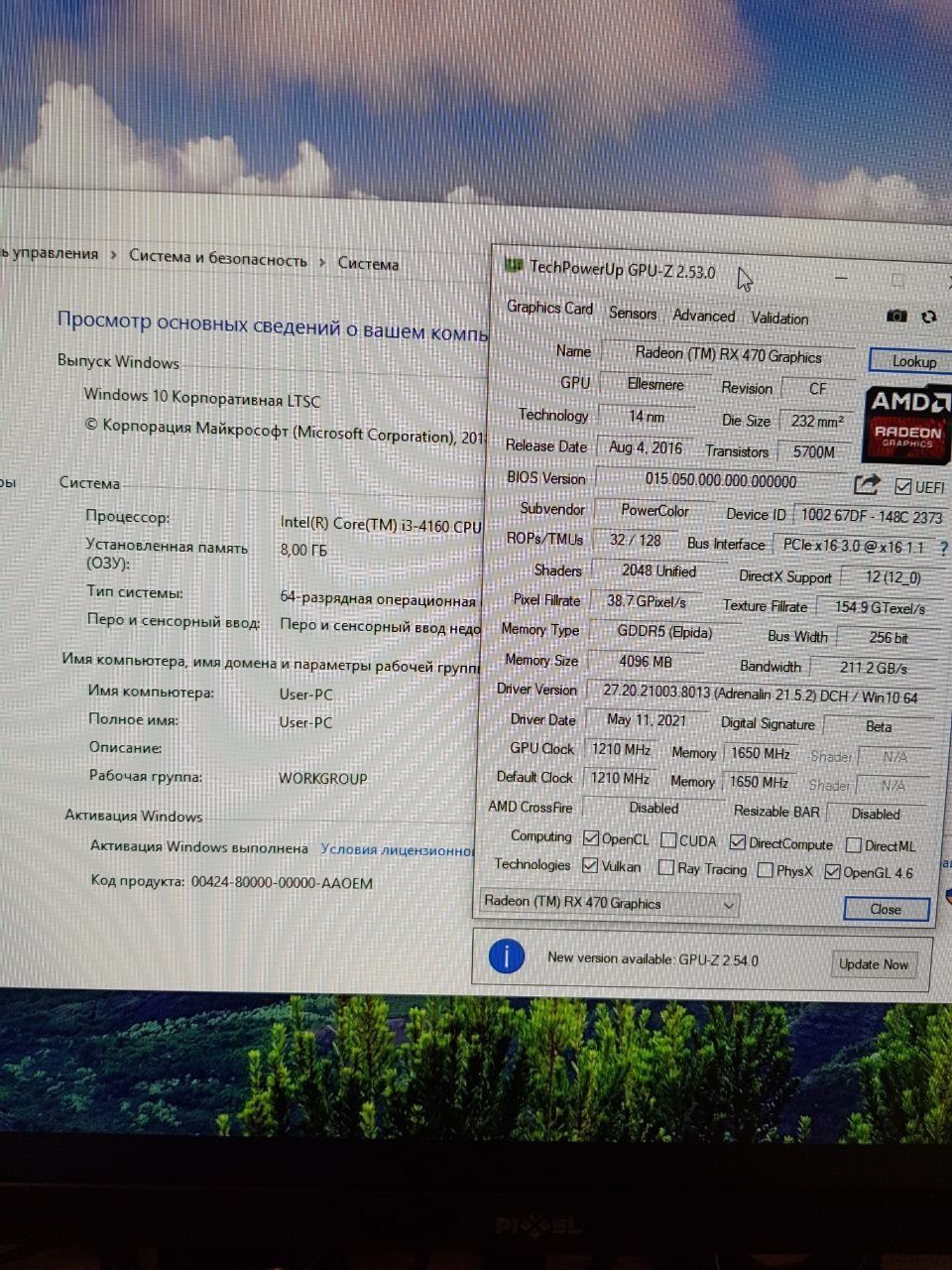Click the New version available GPU-Z 2.54.0 text
The height and width of the screenshot is (1270, 952).
point(653,959)
